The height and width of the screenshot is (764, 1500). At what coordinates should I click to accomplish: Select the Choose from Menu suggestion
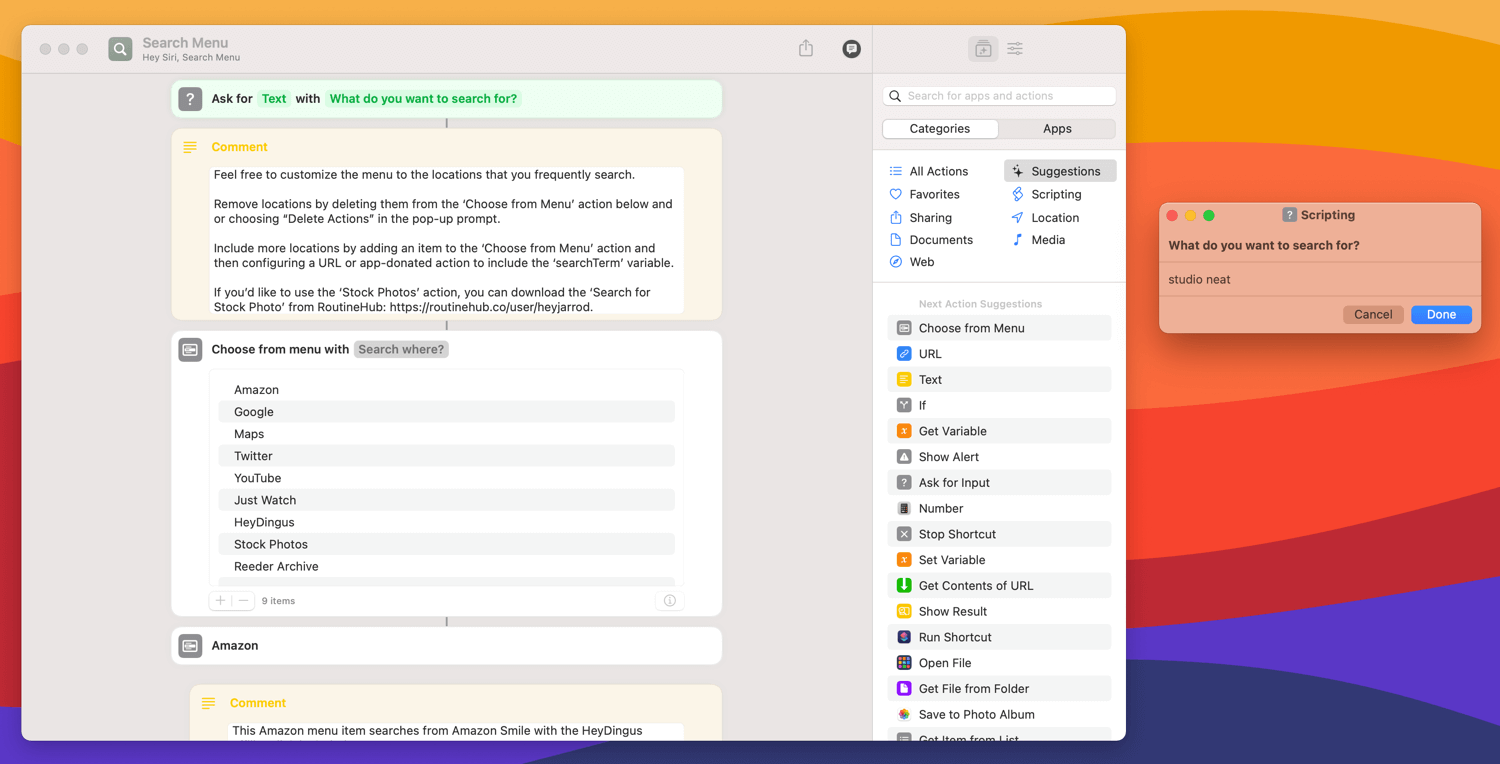999,328
